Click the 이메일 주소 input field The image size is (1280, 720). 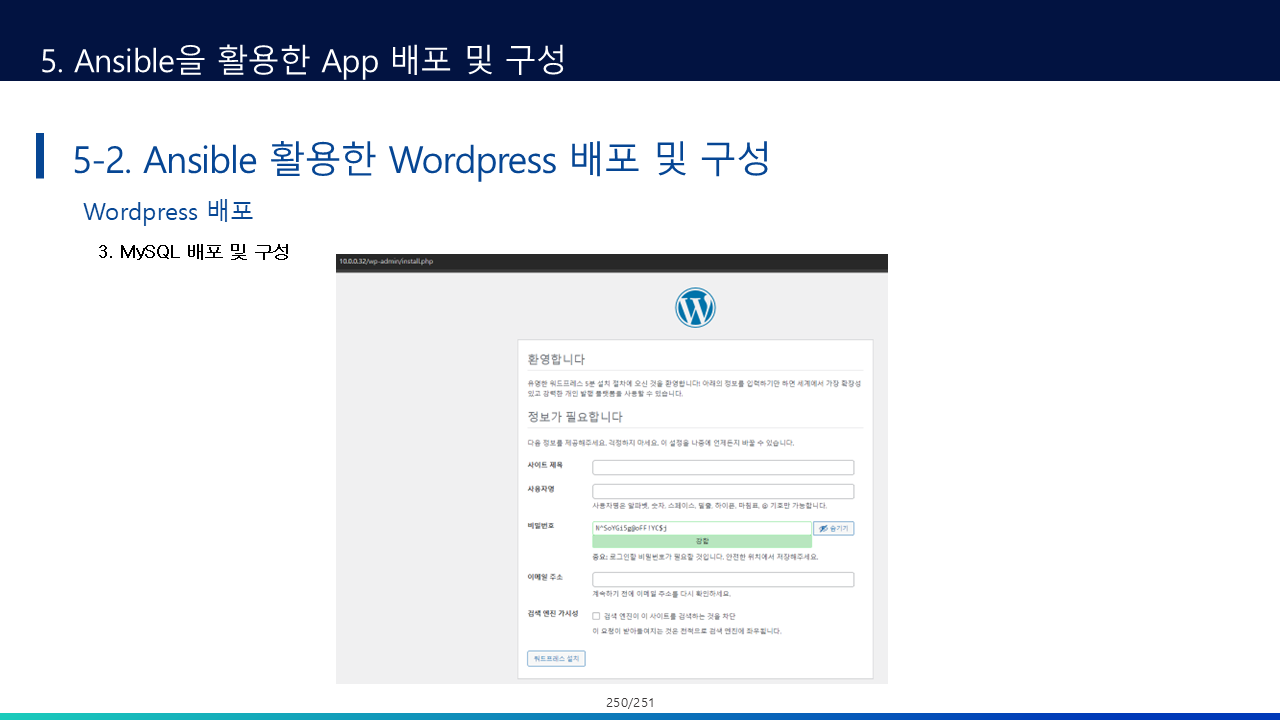pyautogui.click(x=723, y=580)
